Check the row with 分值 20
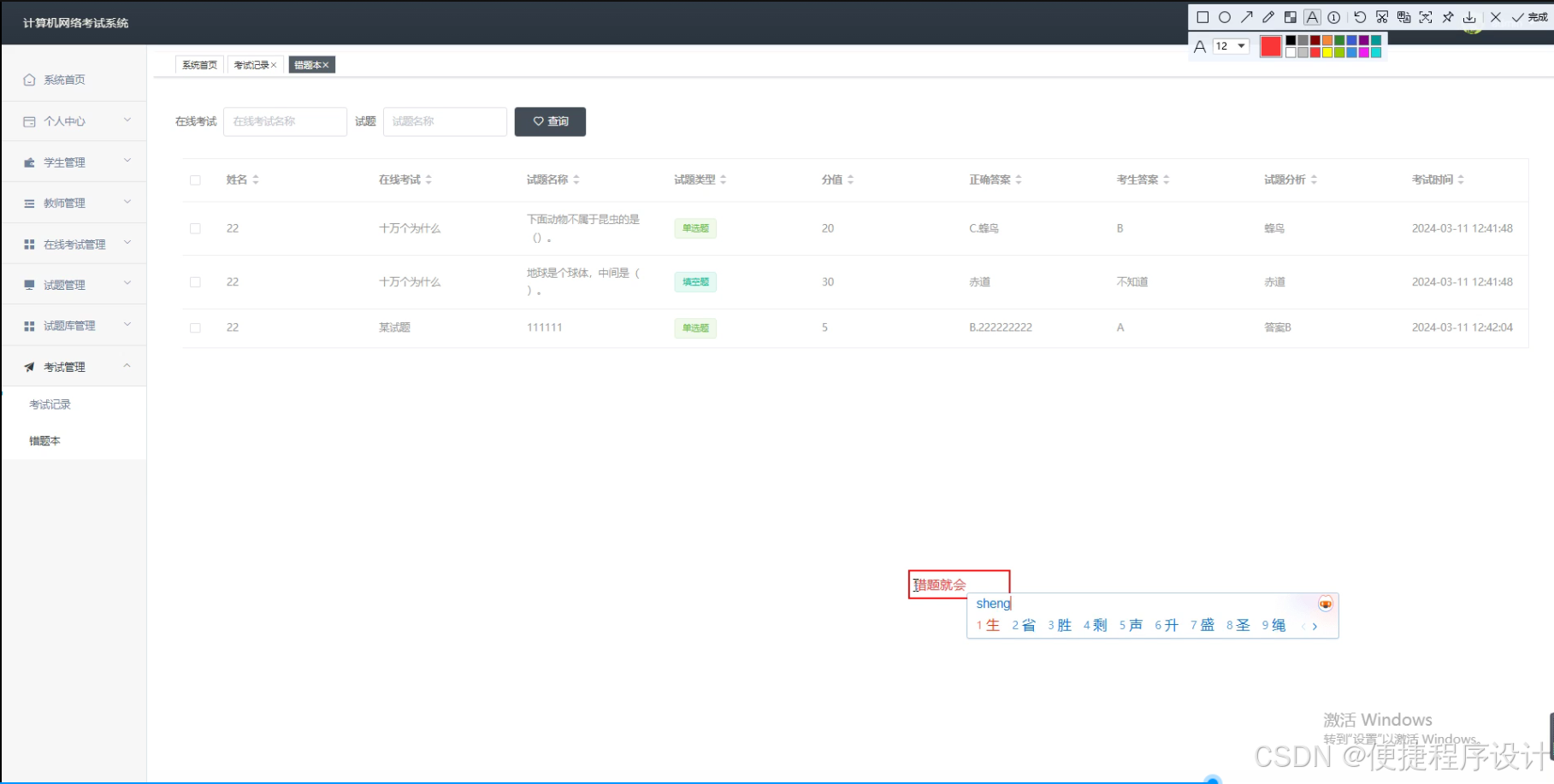Viewport: 1554px width, 784px height. tap(195, 228)
